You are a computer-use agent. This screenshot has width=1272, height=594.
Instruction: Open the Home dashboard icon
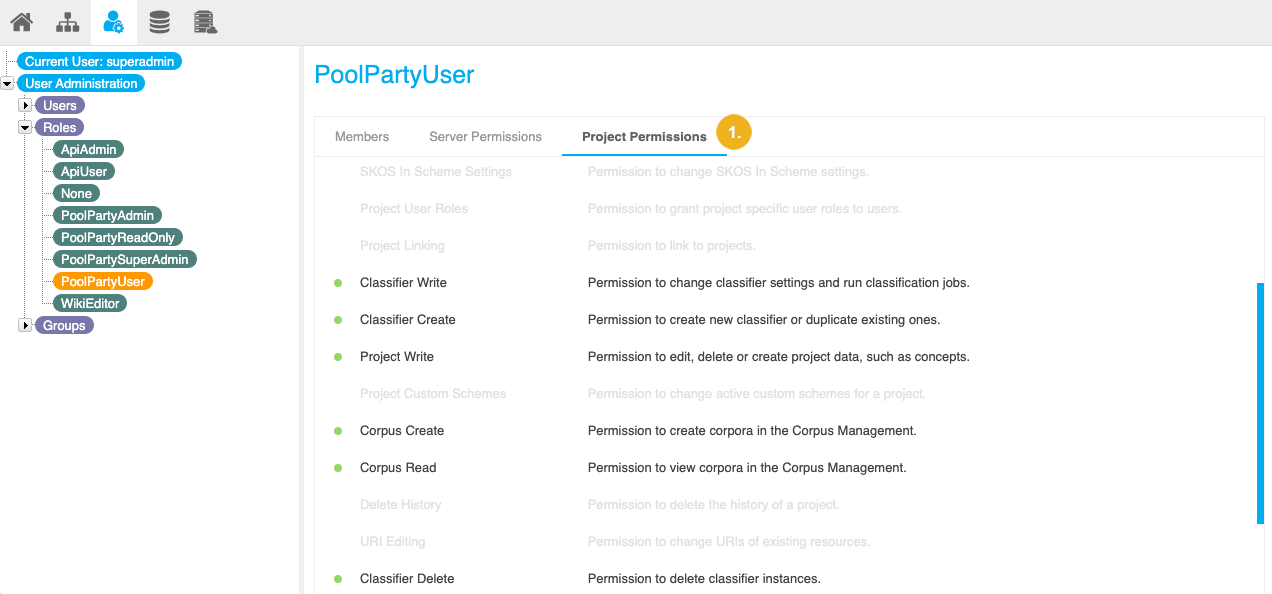point(21,21)
